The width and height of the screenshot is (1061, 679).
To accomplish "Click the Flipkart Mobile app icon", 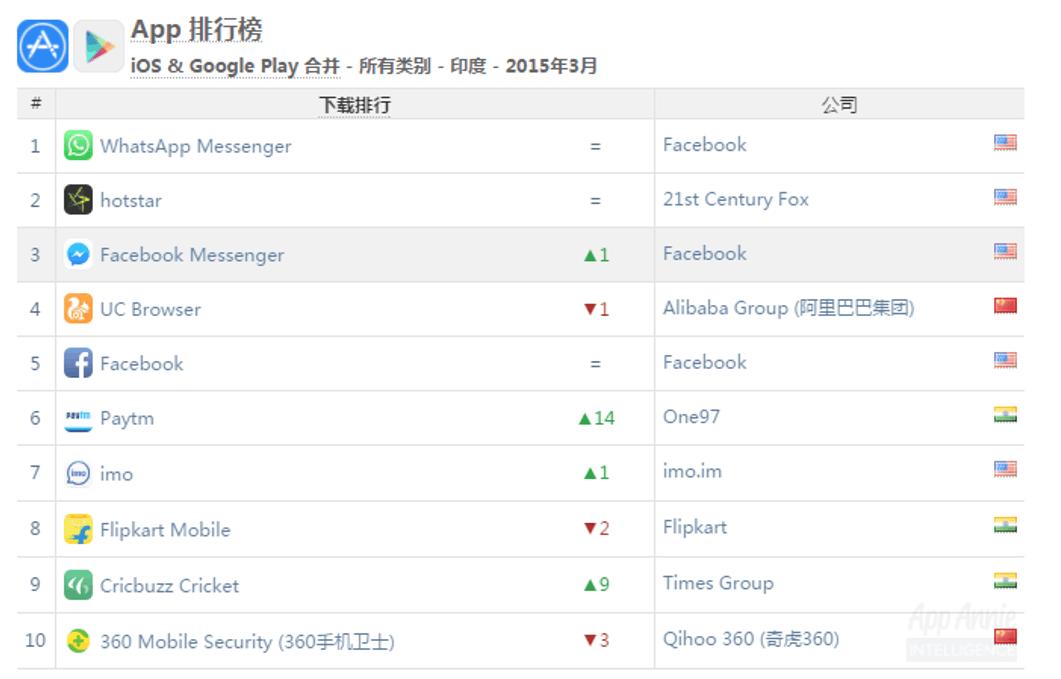I will pyautogui.click(x=78, y=529).
